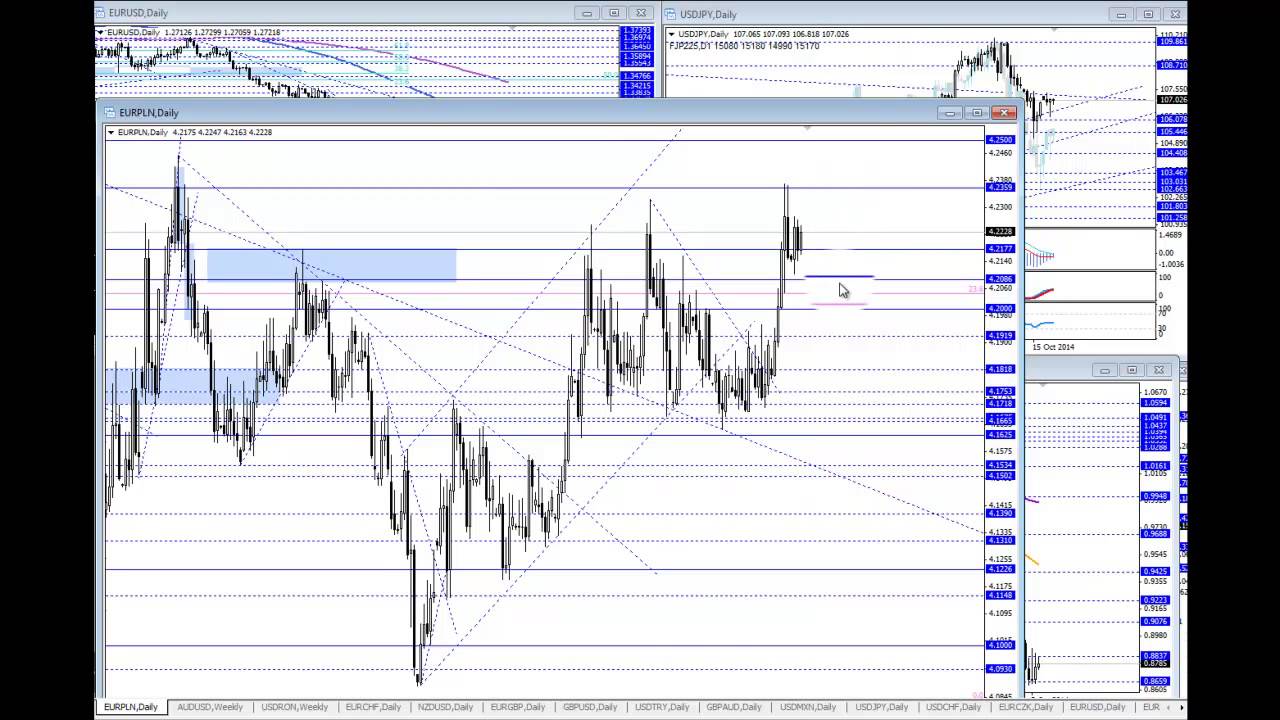This screenshot has width=1280, height=720.
Task: Open the USDRON,Weekly chart tab
Action: [294, 707]
